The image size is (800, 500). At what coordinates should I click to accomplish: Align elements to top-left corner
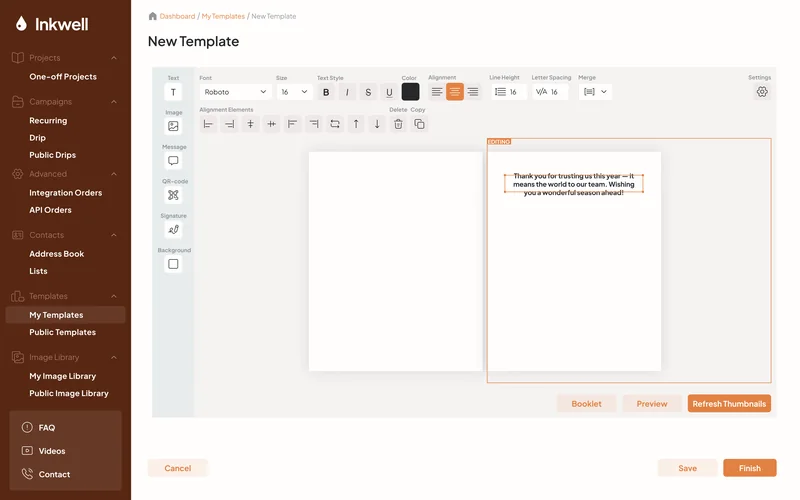(292, 124)
